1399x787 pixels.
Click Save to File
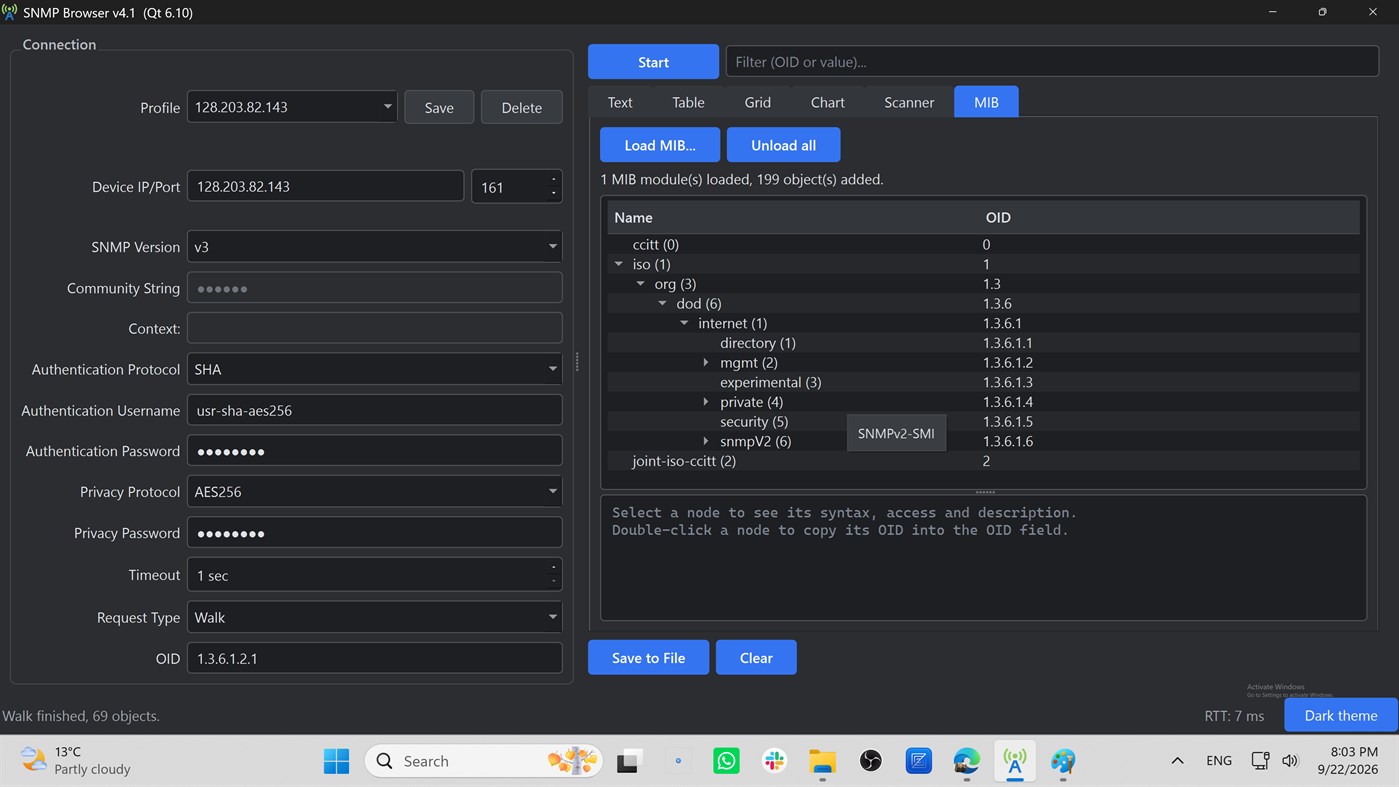648,658
